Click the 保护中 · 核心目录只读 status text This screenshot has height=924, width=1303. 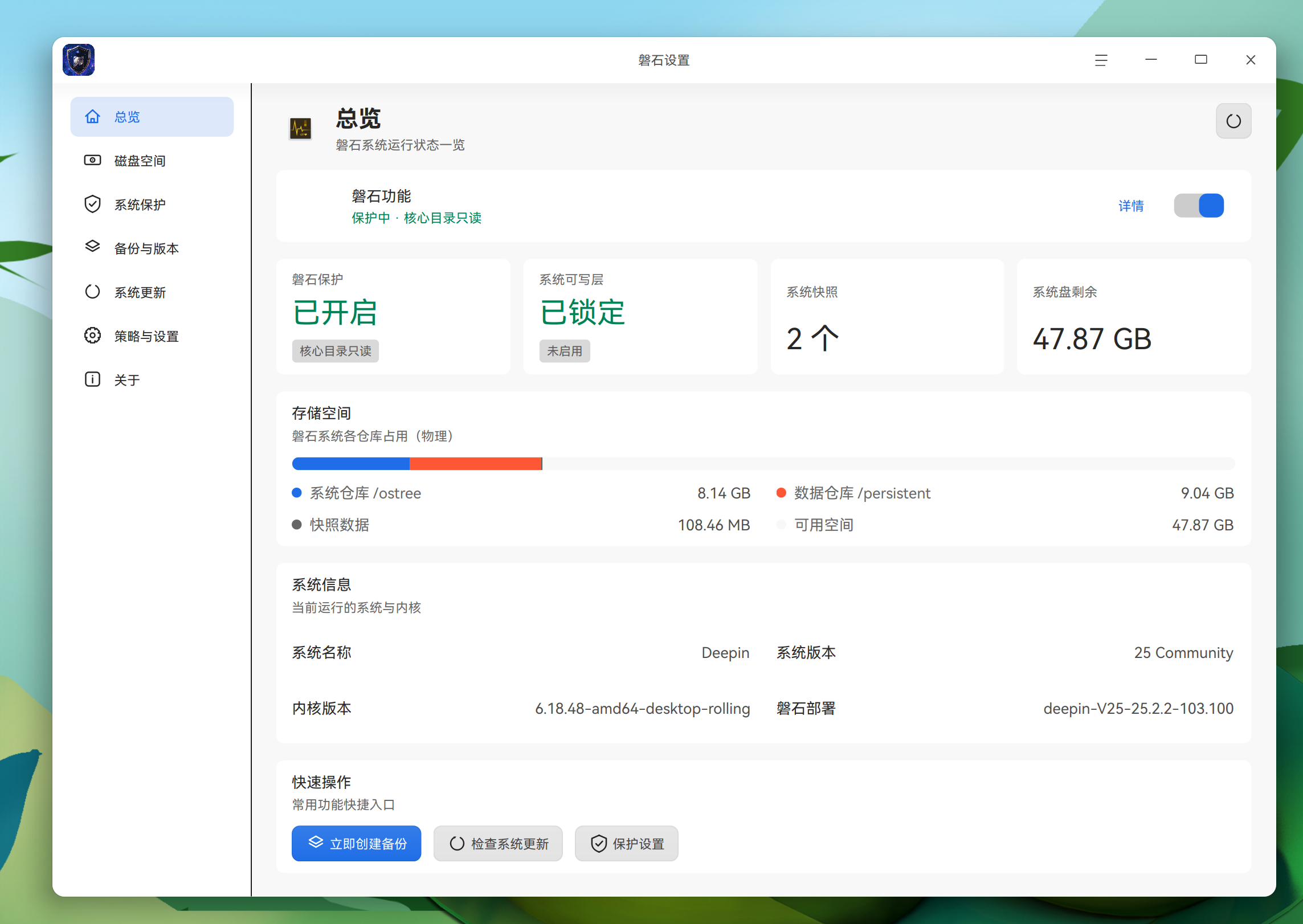[416, 218]
